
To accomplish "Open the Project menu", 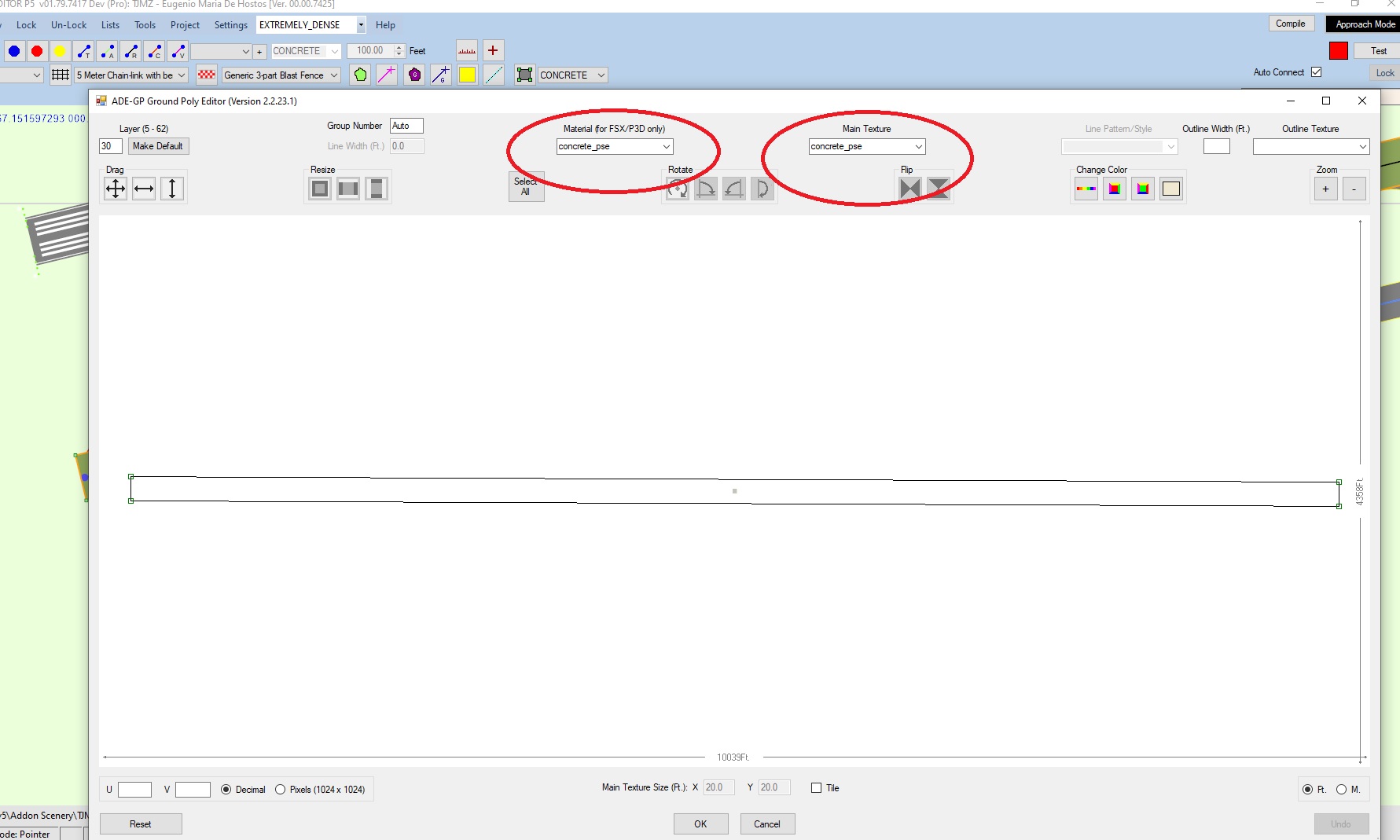I will (185, 25).
